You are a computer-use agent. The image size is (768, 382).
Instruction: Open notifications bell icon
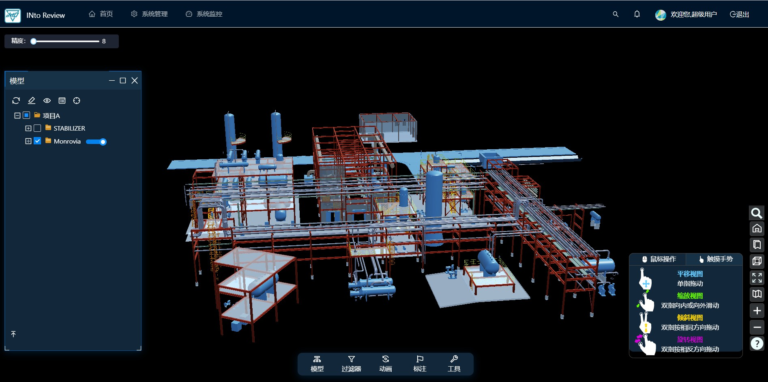[637, 14]
